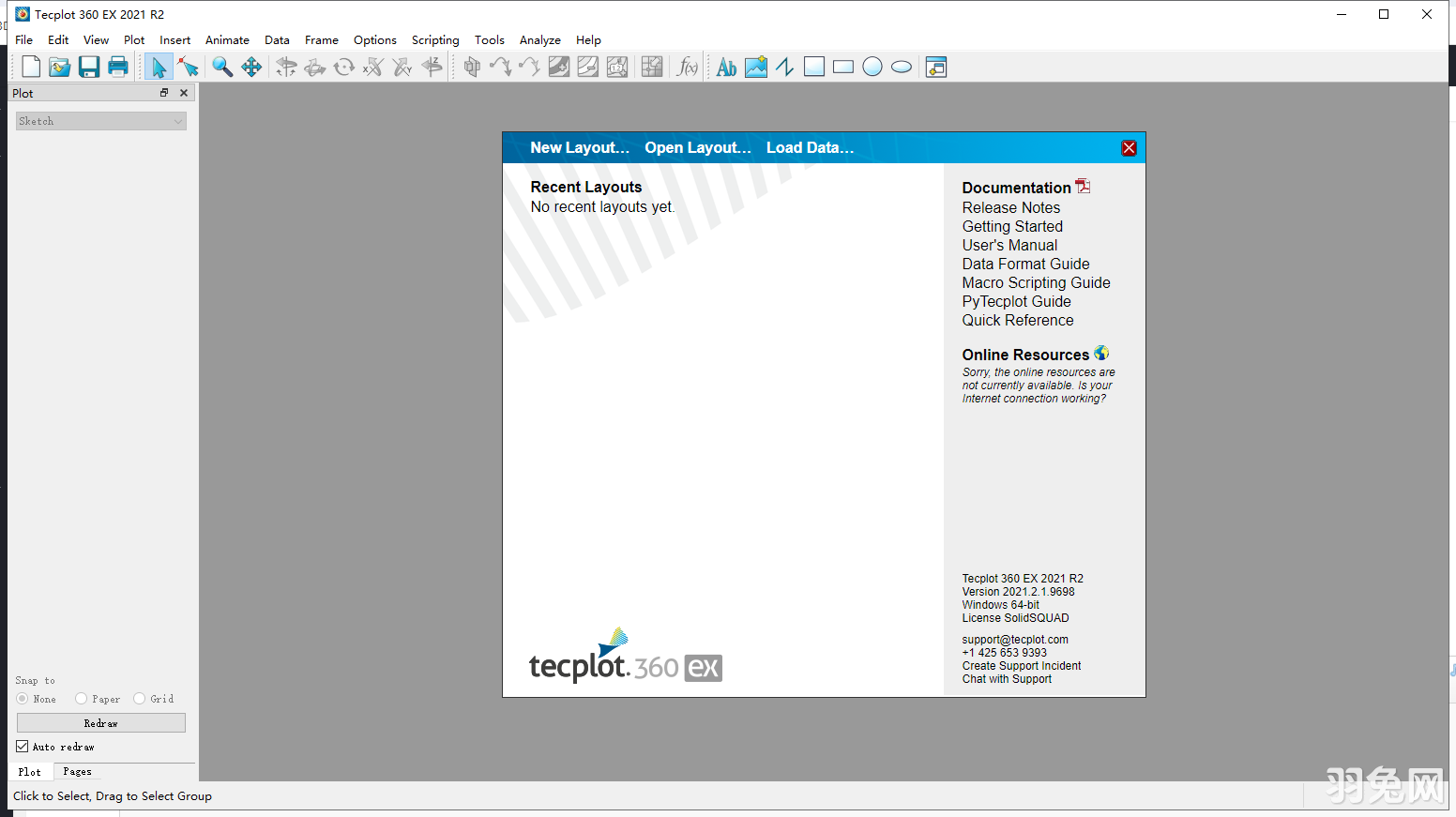Choose the Grid snap option
Viewport: 1456px width, 817px height.
(x=139, y=698)
